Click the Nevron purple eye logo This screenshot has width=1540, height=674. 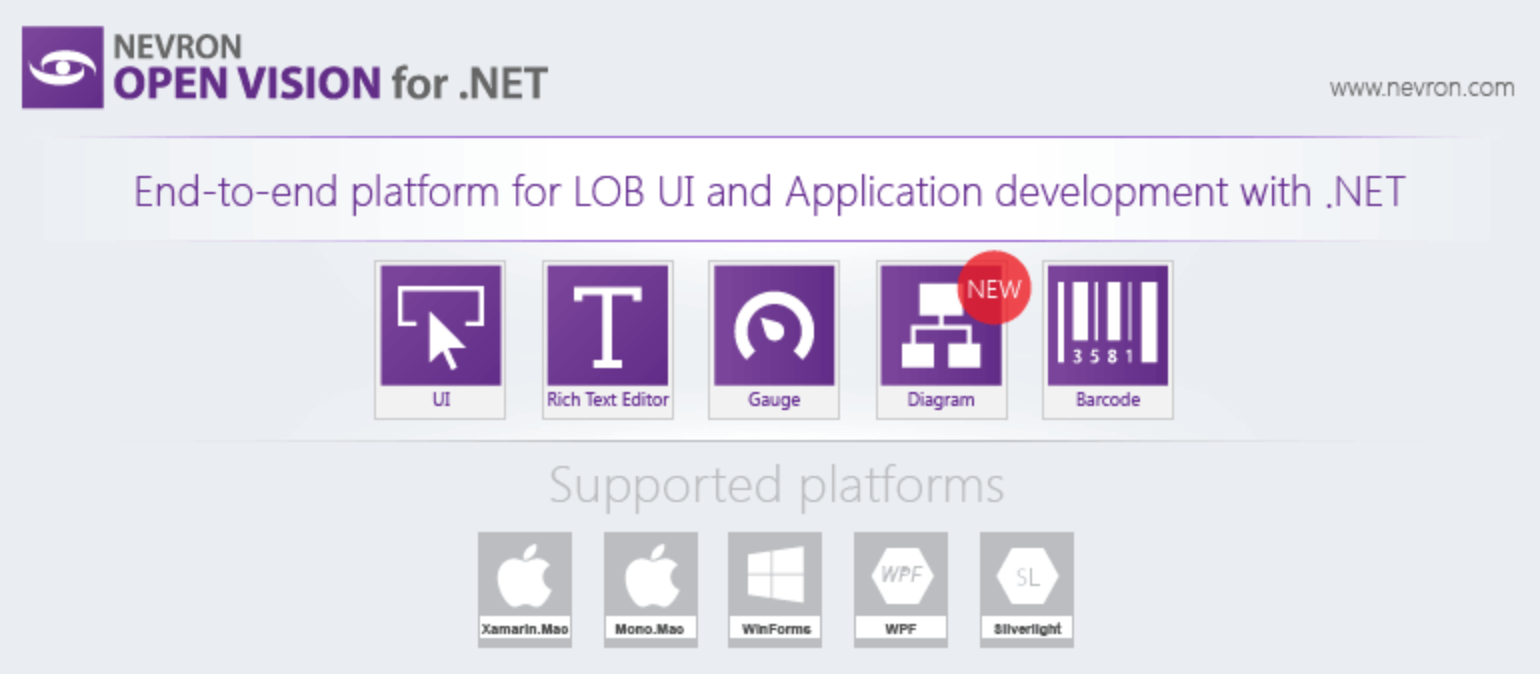tap(62, 67)
